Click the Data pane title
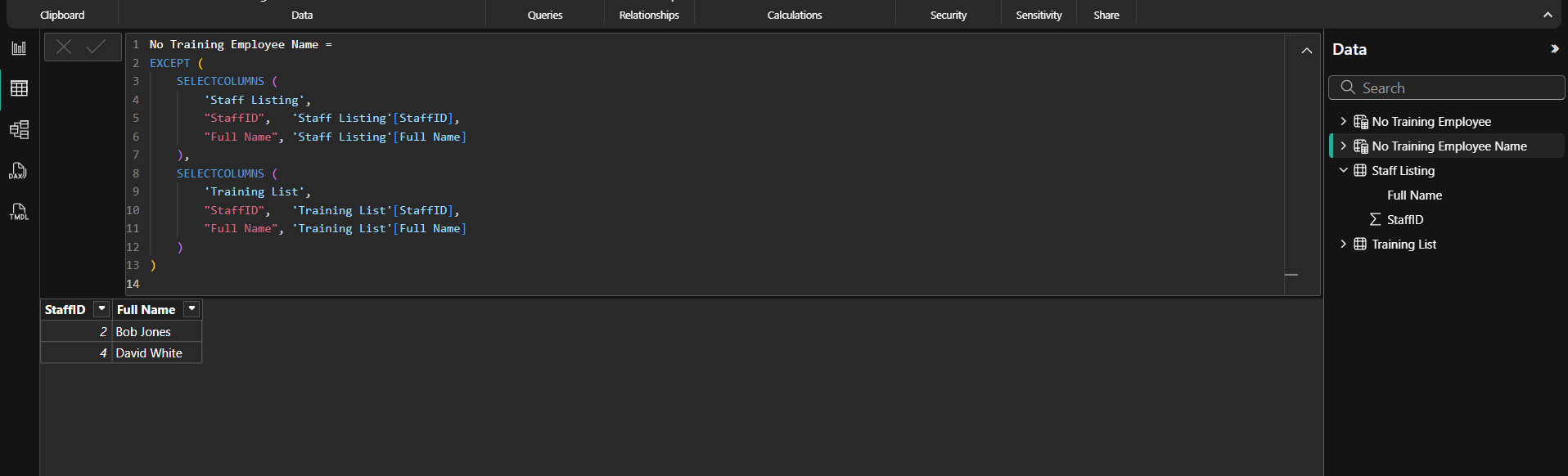The height and width of the screenshot is (476, 1568). (x=1349, y=49)
